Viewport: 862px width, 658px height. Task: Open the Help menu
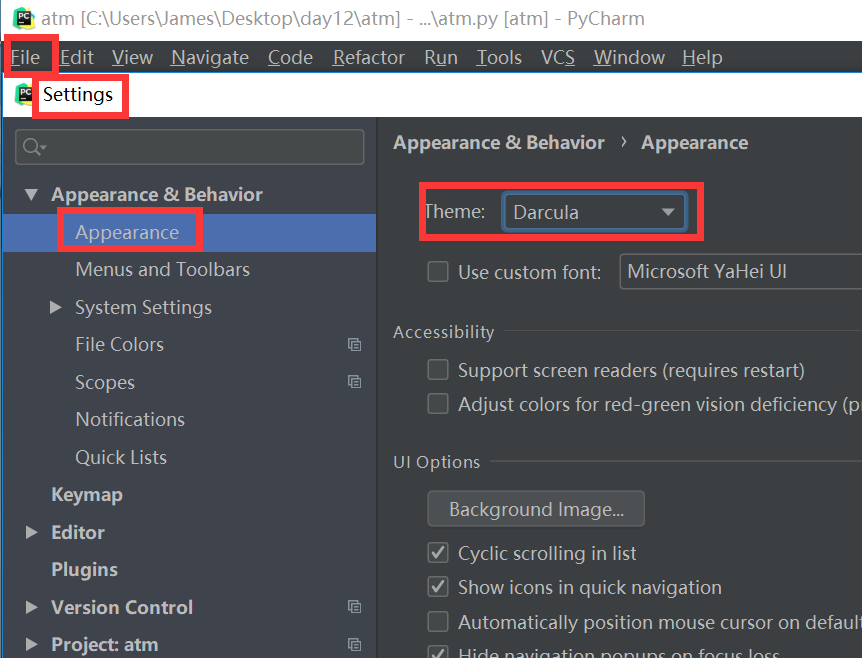[x=702, y=57]
